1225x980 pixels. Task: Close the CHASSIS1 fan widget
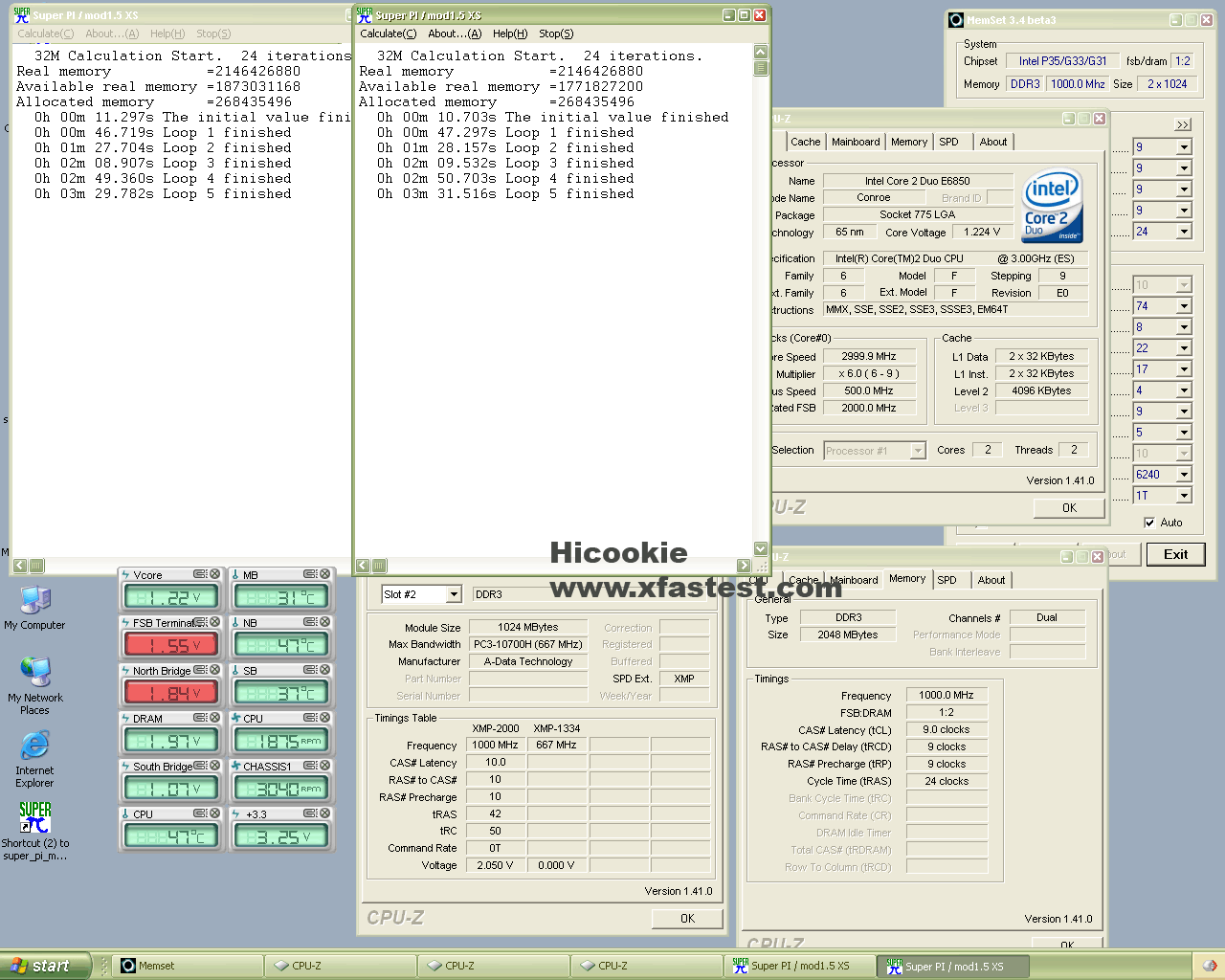point(324,766)
